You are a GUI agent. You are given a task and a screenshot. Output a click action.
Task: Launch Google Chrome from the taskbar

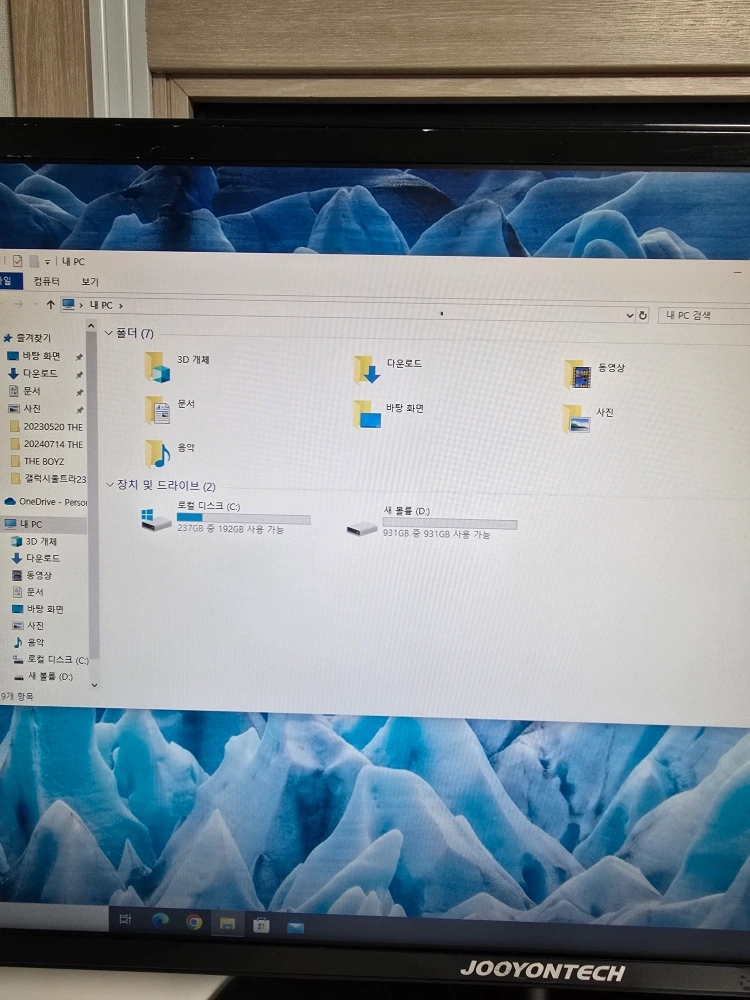194,922
